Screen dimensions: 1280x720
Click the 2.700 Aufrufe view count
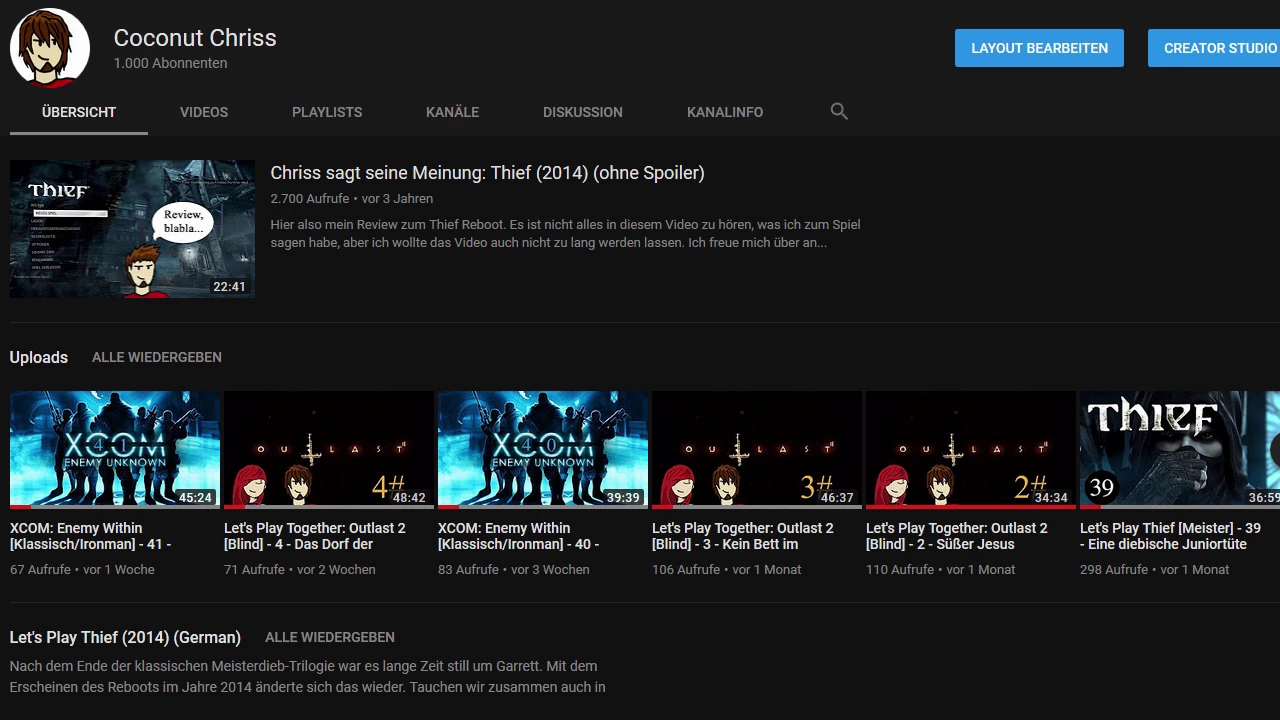(x=309, y=199)
